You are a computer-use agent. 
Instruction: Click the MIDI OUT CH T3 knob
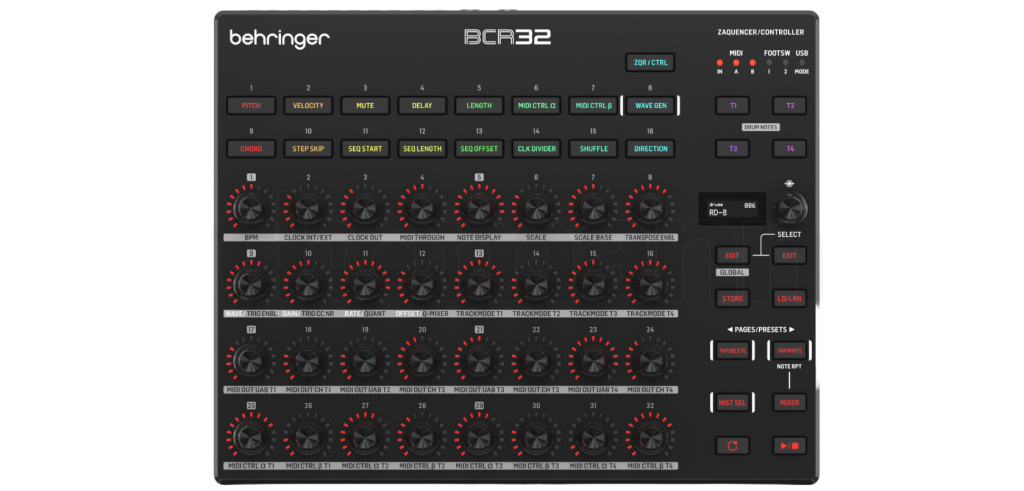tap(536, 360)
